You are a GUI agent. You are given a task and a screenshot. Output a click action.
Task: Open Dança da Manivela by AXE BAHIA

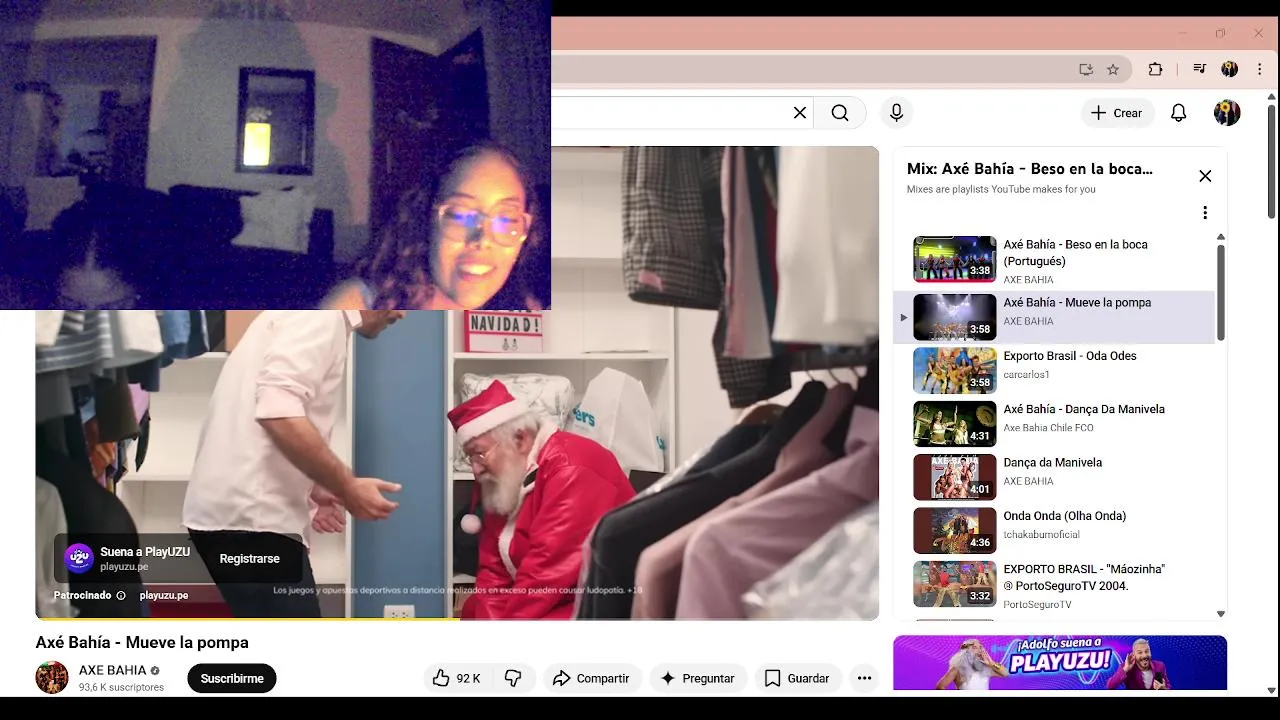1054,477
